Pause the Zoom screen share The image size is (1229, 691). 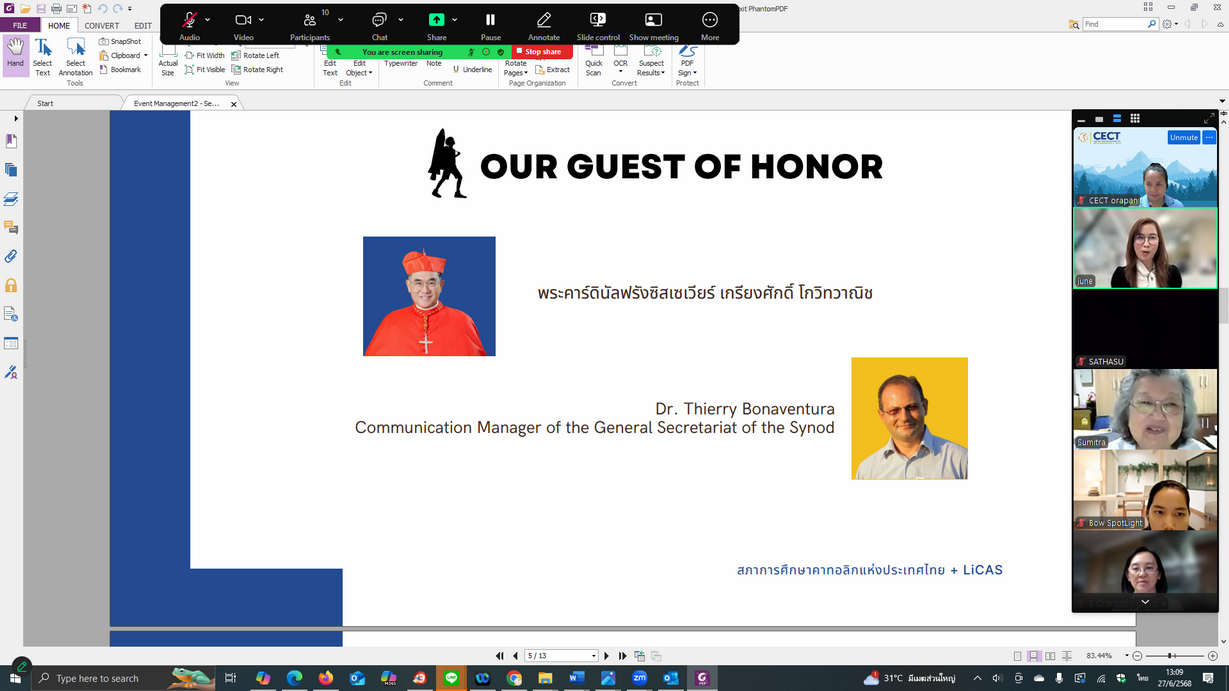pos(490,20)
